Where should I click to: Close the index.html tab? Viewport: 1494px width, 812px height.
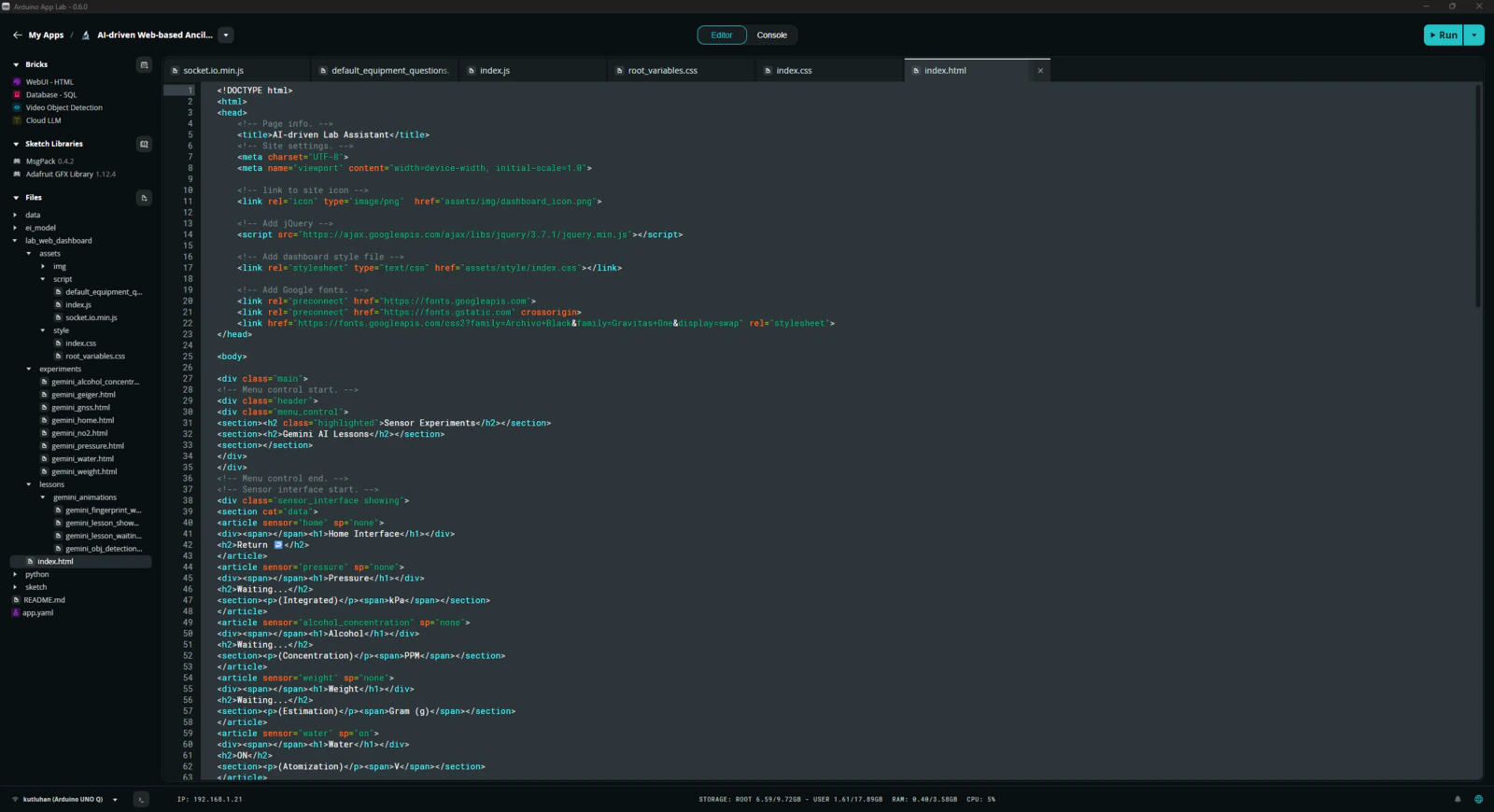tap(1040, 71)
